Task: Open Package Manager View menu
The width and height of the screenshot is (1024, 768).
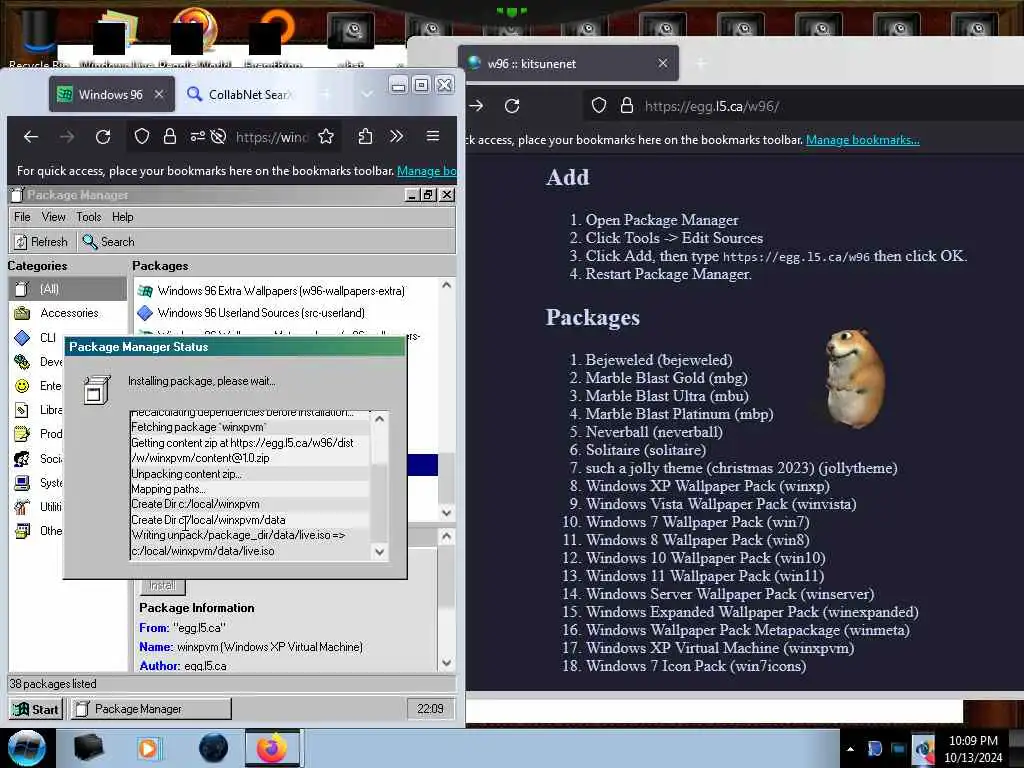Action: point(54,217)
